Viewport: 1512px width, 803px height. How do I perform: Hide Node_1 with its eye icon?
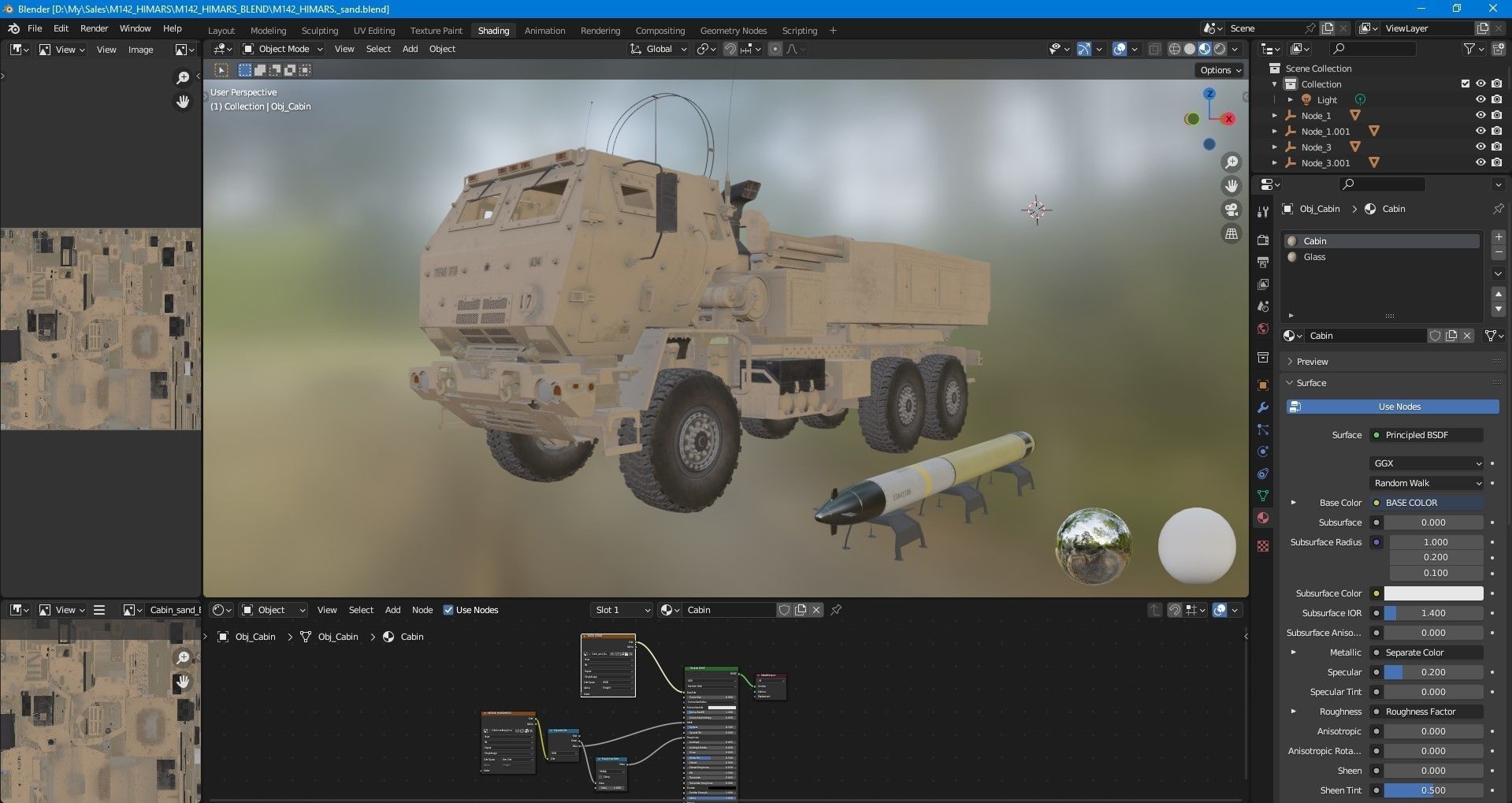click(1480, 116)
